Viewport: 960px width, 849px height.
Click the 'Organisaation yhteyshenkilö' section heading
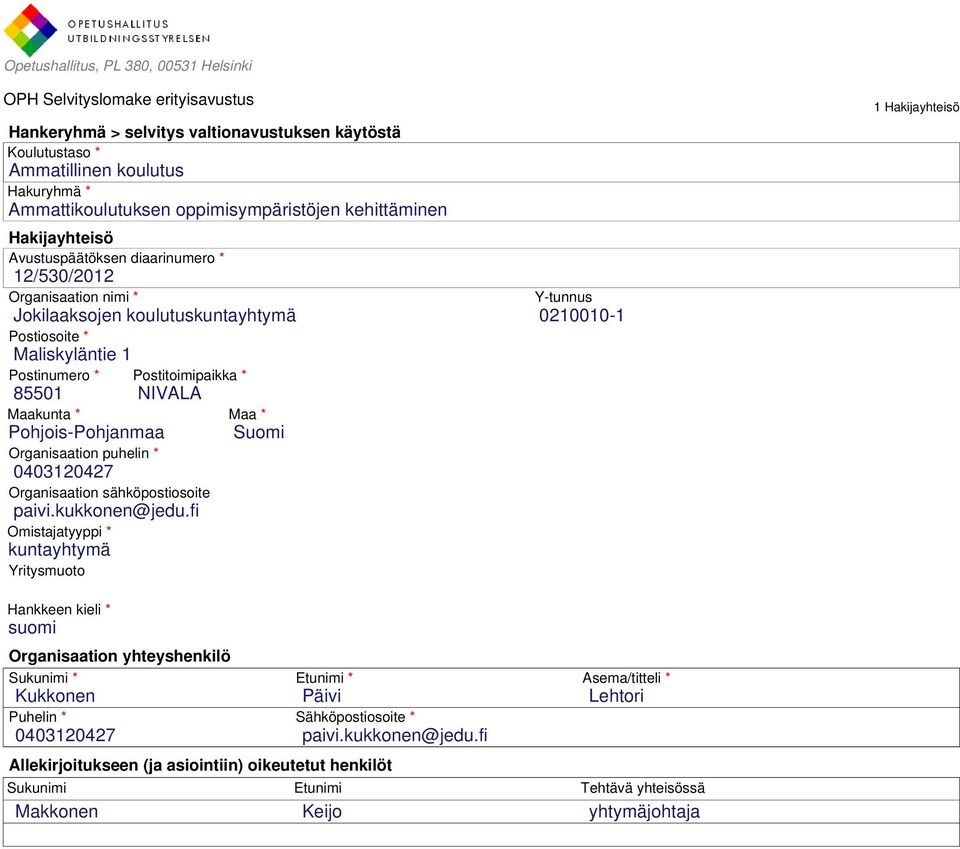point(119,656)
